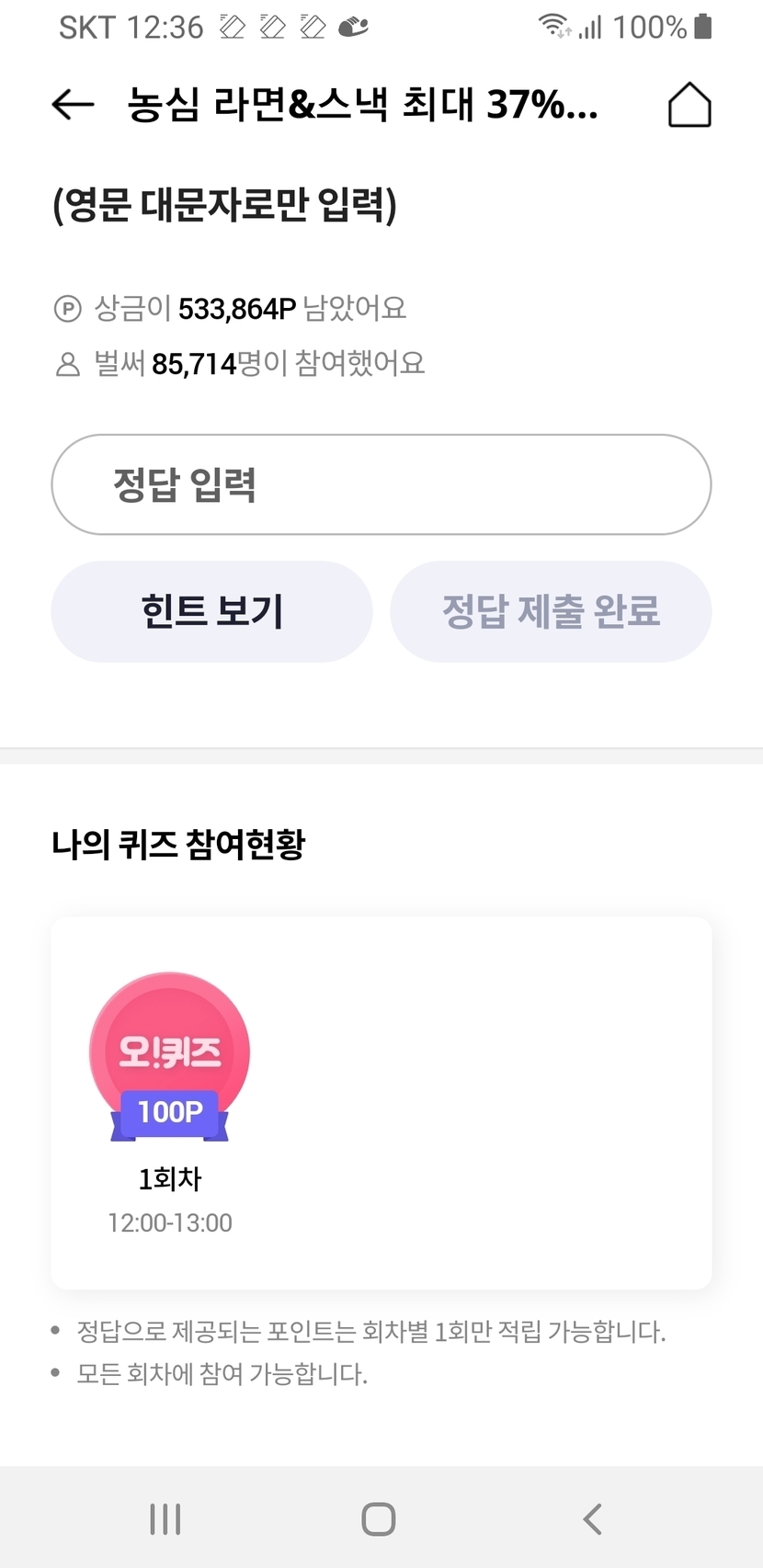Screen dimensions: 763x1568
Task: Tap the 533,864P remaining prize amount
Action: 237,309
